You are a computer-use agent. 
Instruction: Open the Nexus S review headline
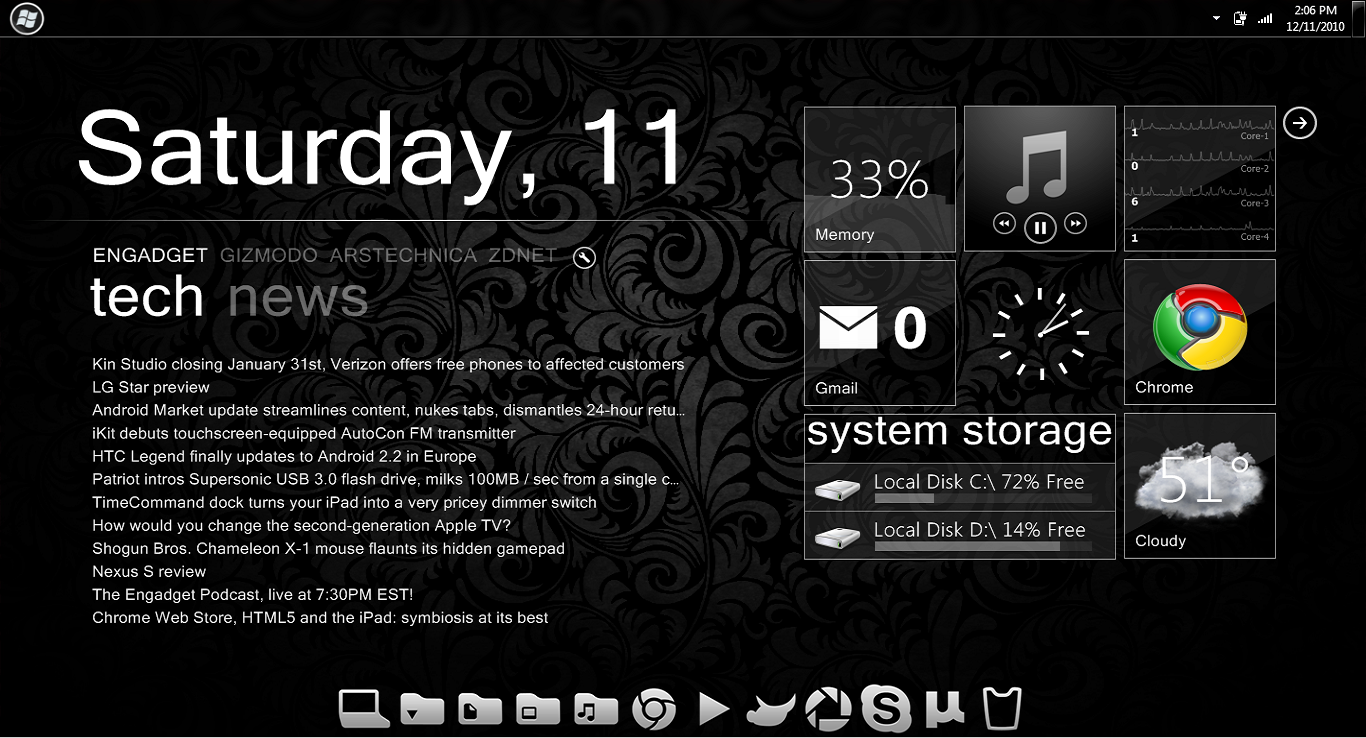coord(149,571)
